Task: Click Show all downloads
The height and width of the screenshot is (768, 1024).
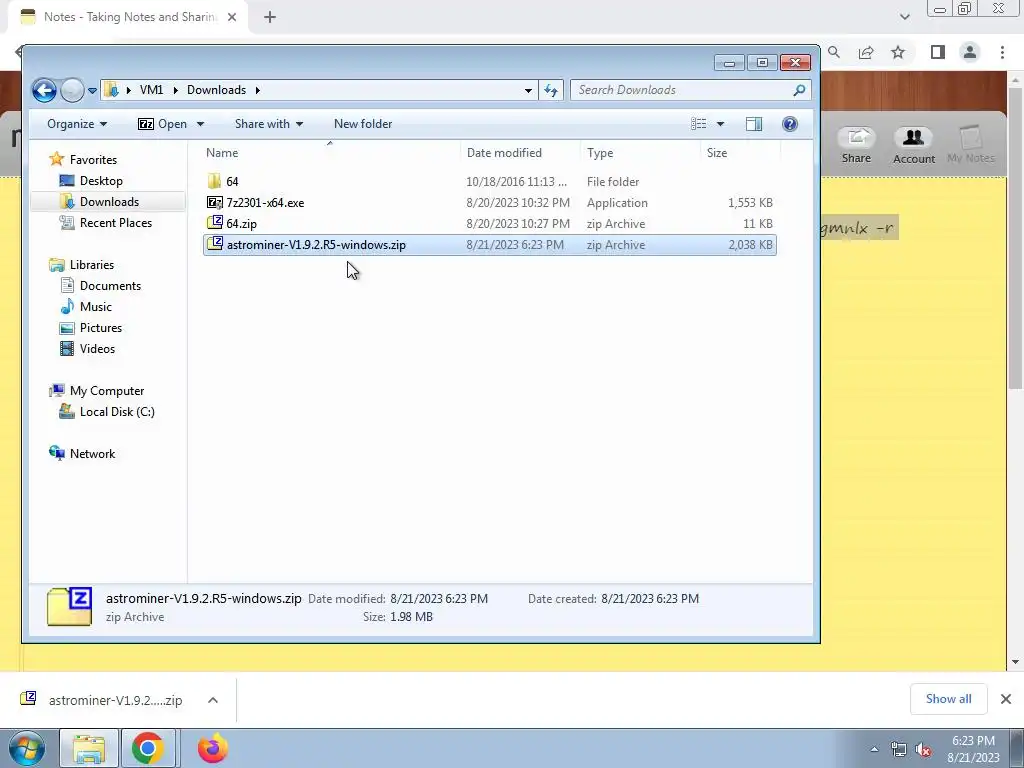Action: (x=948, y=699)
